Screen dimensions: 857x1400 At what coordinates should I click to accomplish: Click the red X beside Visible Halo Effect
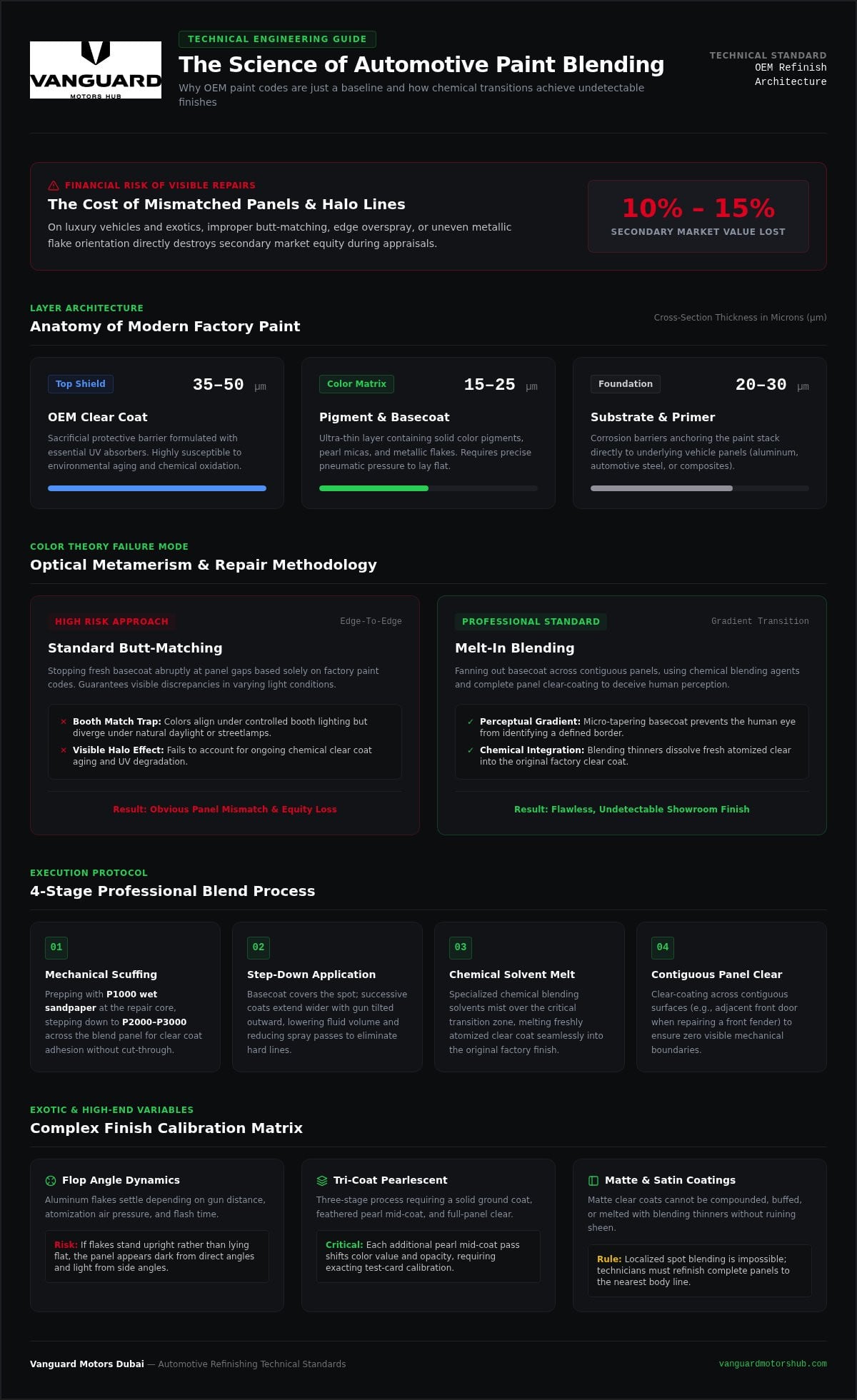(64, 750)
